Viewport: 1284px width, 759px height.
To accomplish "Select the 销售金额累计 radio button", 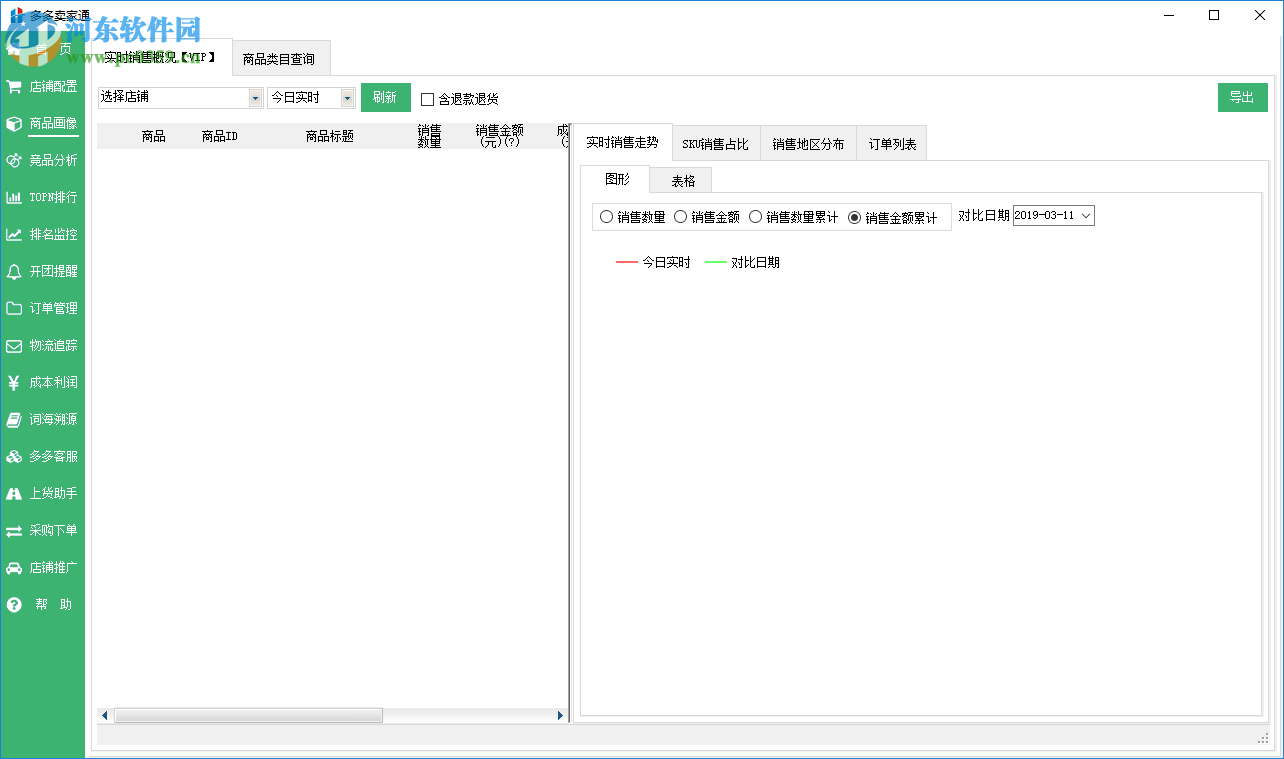I will pyautogui.click(x=854, y=217).
